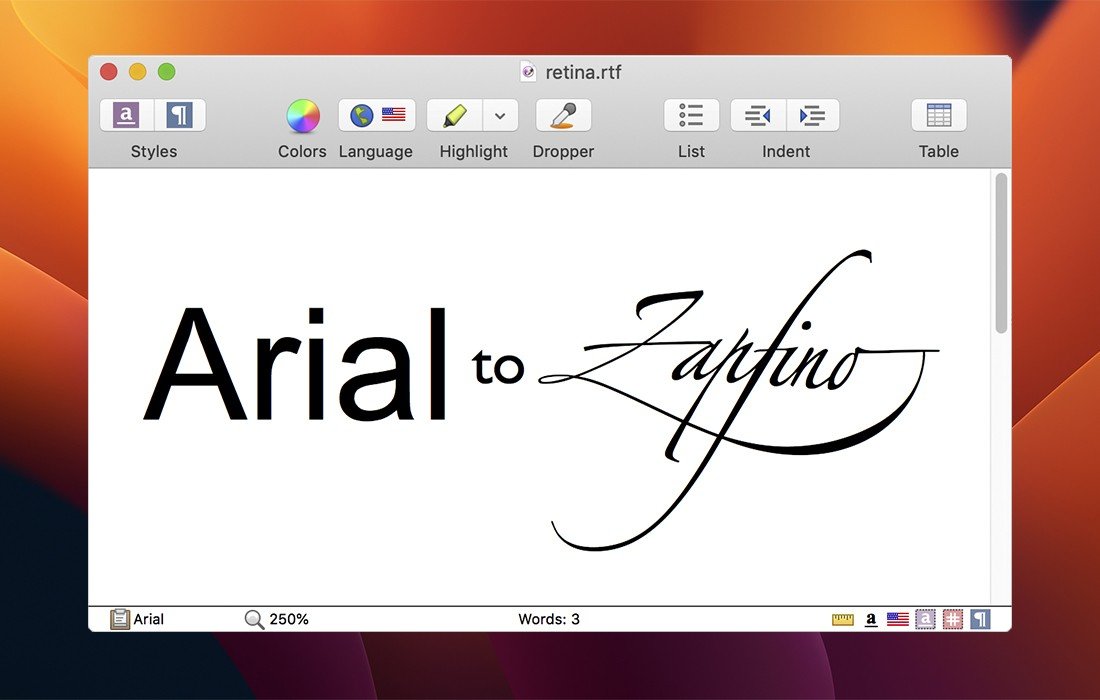The width and height of the screenshot is (1100, 700).
Task: Click the Words: 3 counter
Action: click(548, 619)
